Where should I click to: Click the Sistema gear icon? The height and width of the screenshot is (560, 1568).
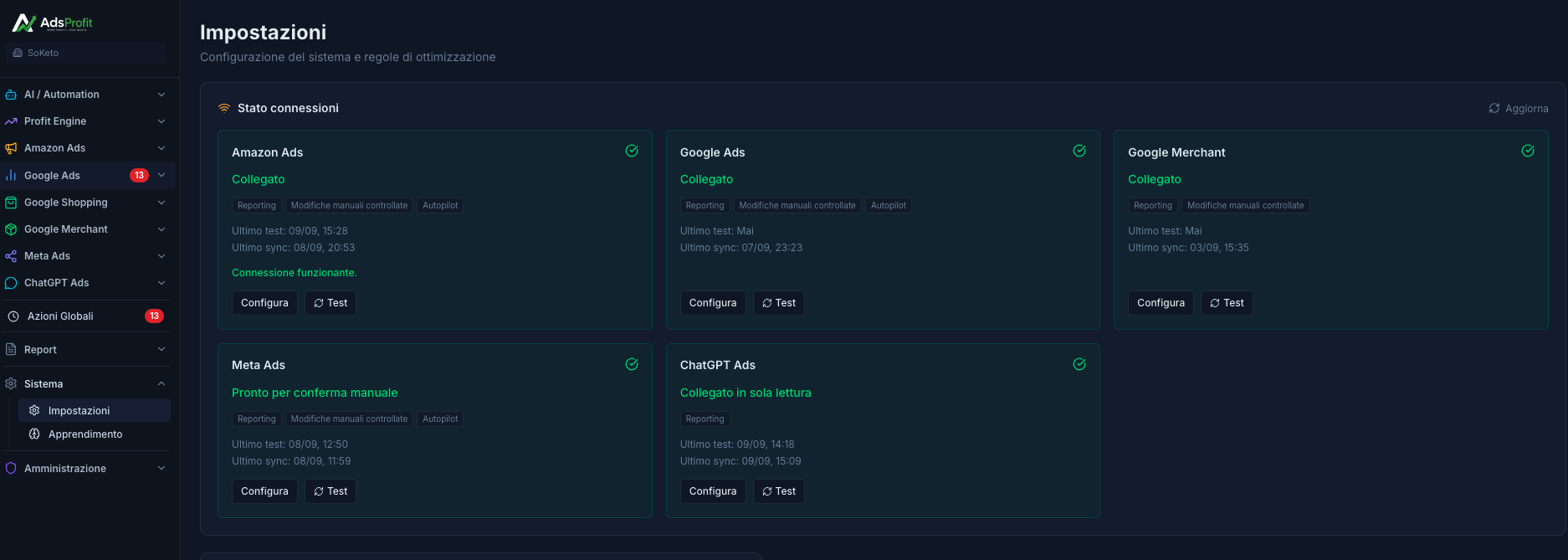tap(11, 384)
